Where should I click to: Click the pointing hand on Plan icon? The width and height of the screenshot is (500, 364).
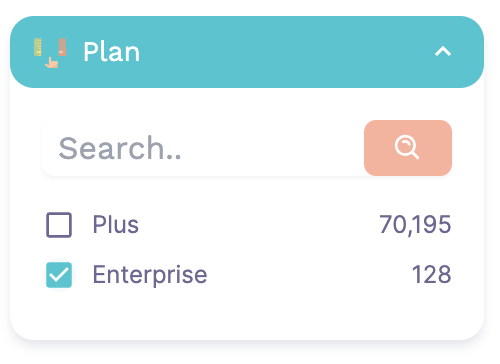52,62
